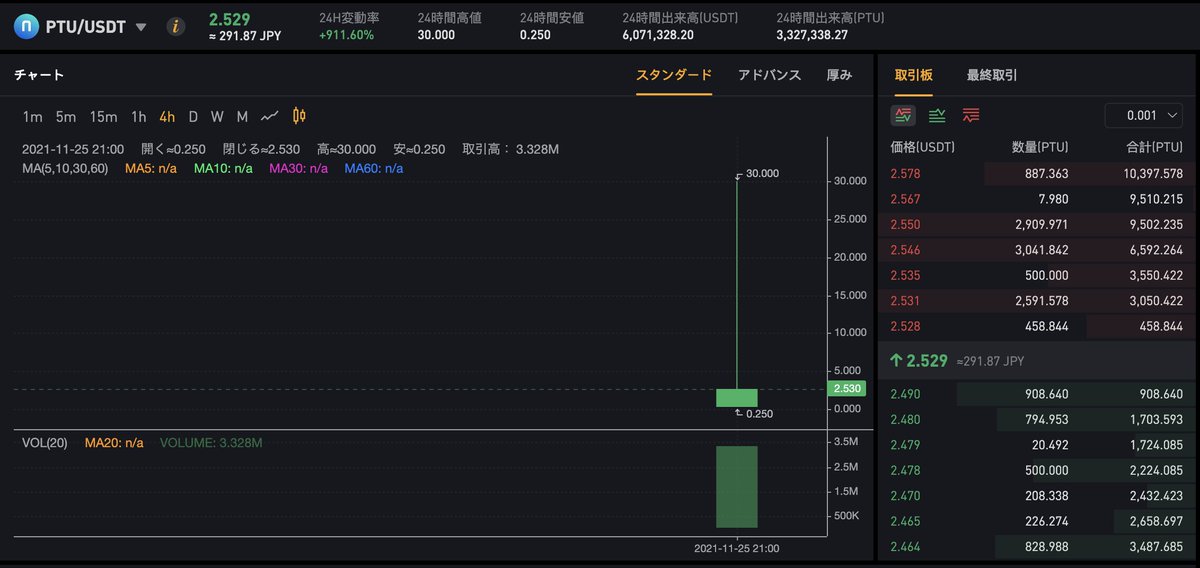The height and width of the screenshot is (568, 1200).
Task: Select the D daily chart interval
Action: pyautogui.click(x=193, y=116)
